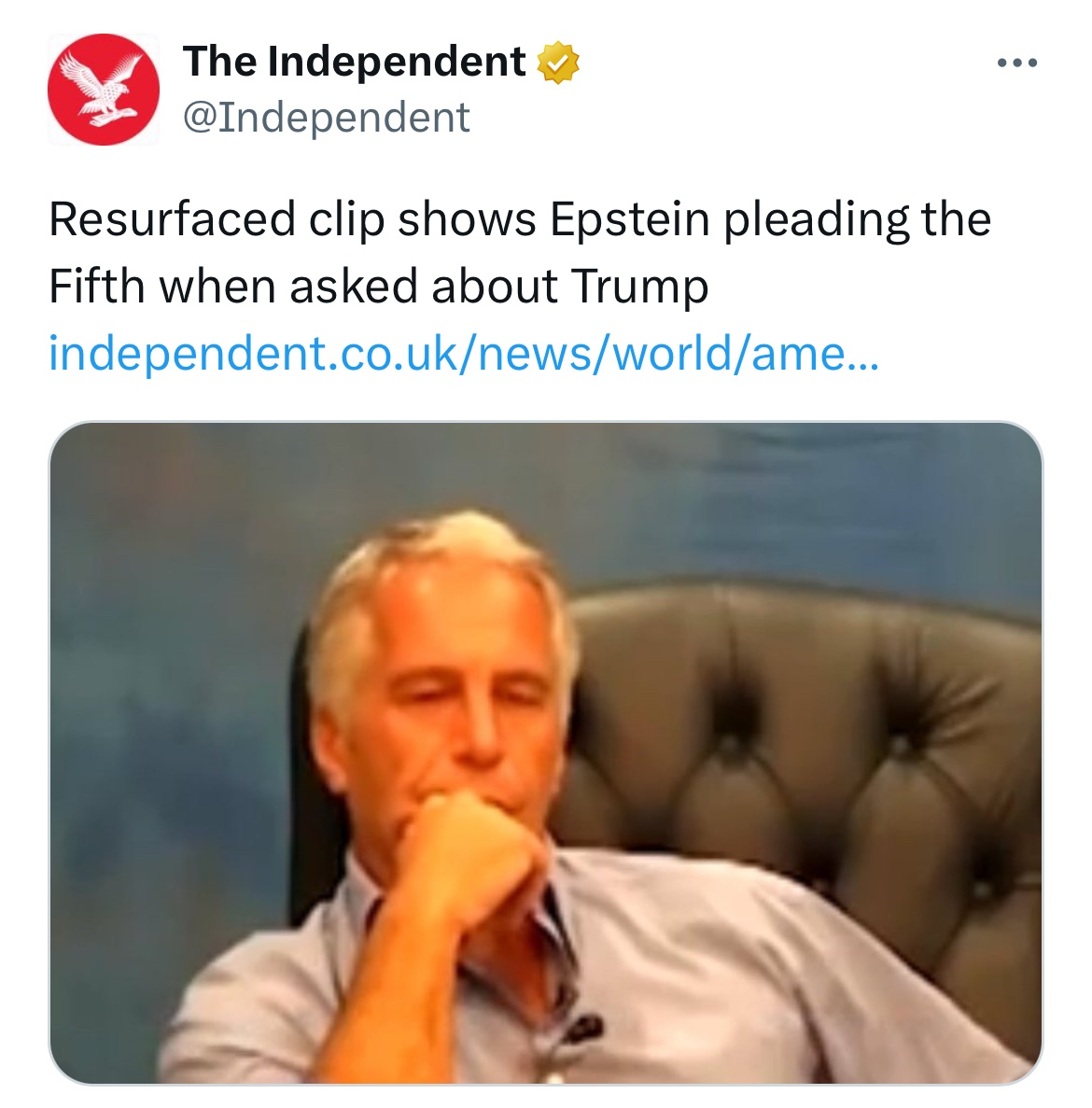Select the tweet text about resurfaced clip
This screenshot has height=1108, width=1092.
point(520,252)
